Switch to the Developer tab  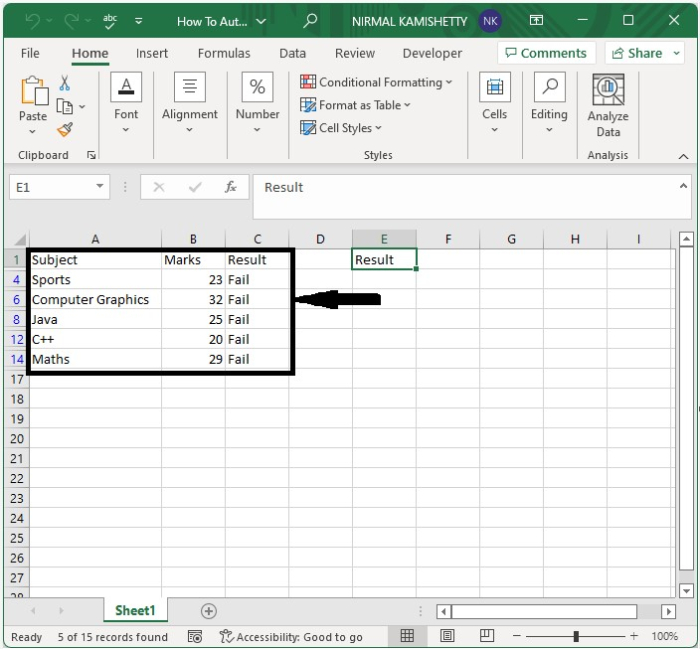tap(432, 53)
